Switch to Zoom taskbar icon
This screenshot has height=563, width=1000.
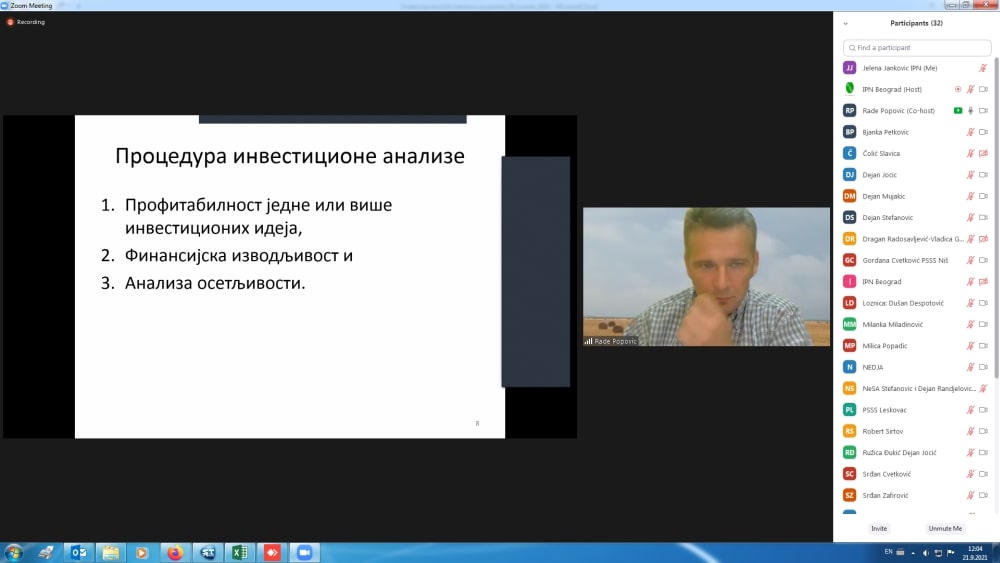click(x=305, y=552)
